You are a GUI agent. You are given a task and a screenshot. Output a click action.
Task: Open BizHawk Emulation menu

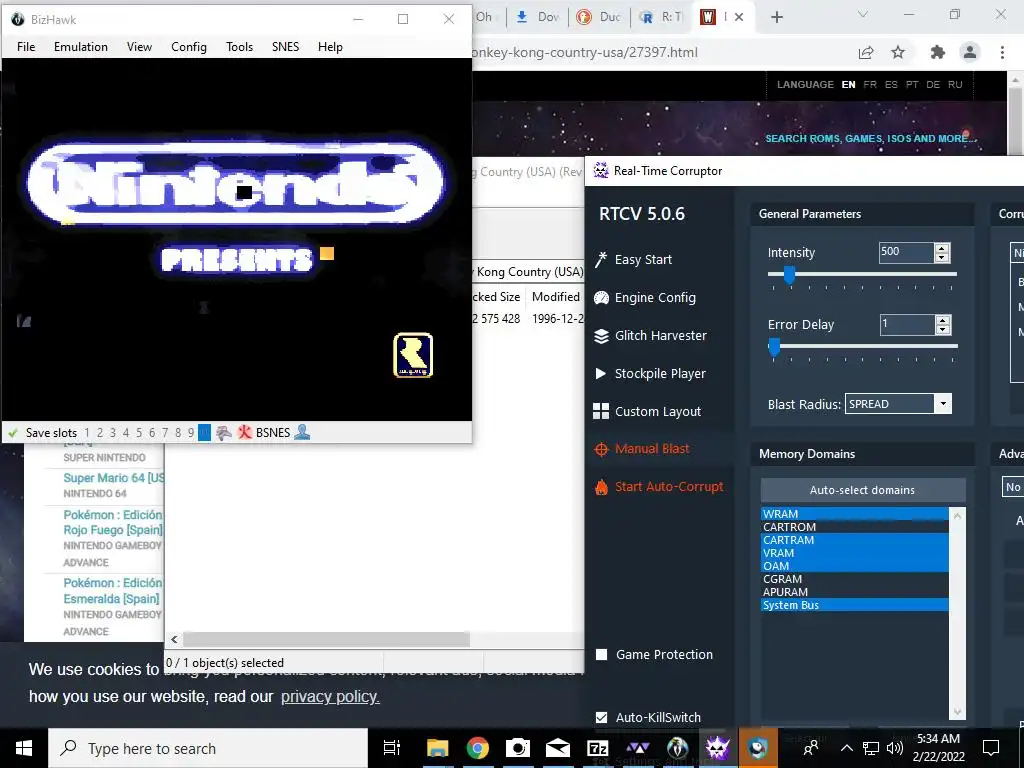point(81,46)
